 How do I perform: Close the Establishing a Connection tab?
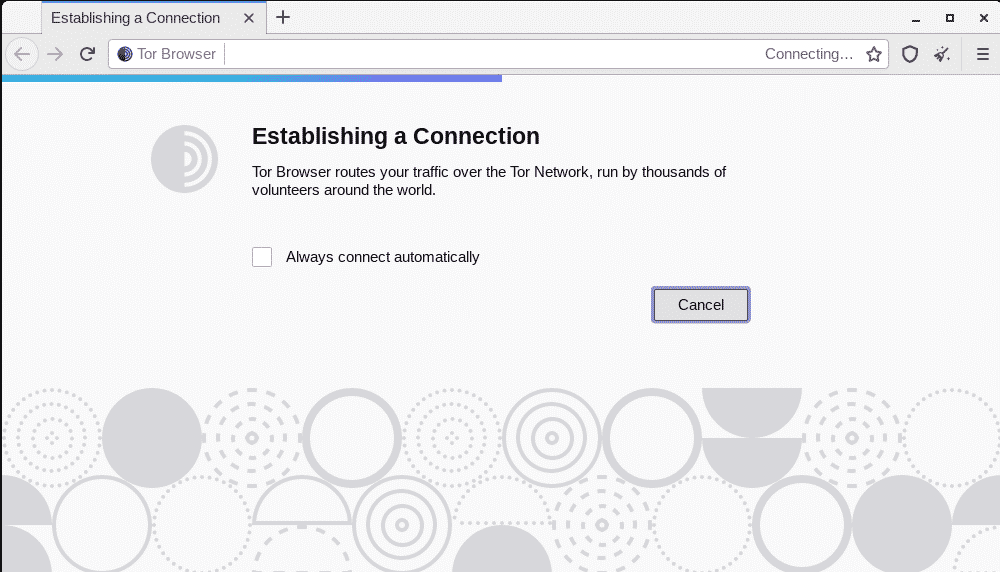tap(249, 18)
